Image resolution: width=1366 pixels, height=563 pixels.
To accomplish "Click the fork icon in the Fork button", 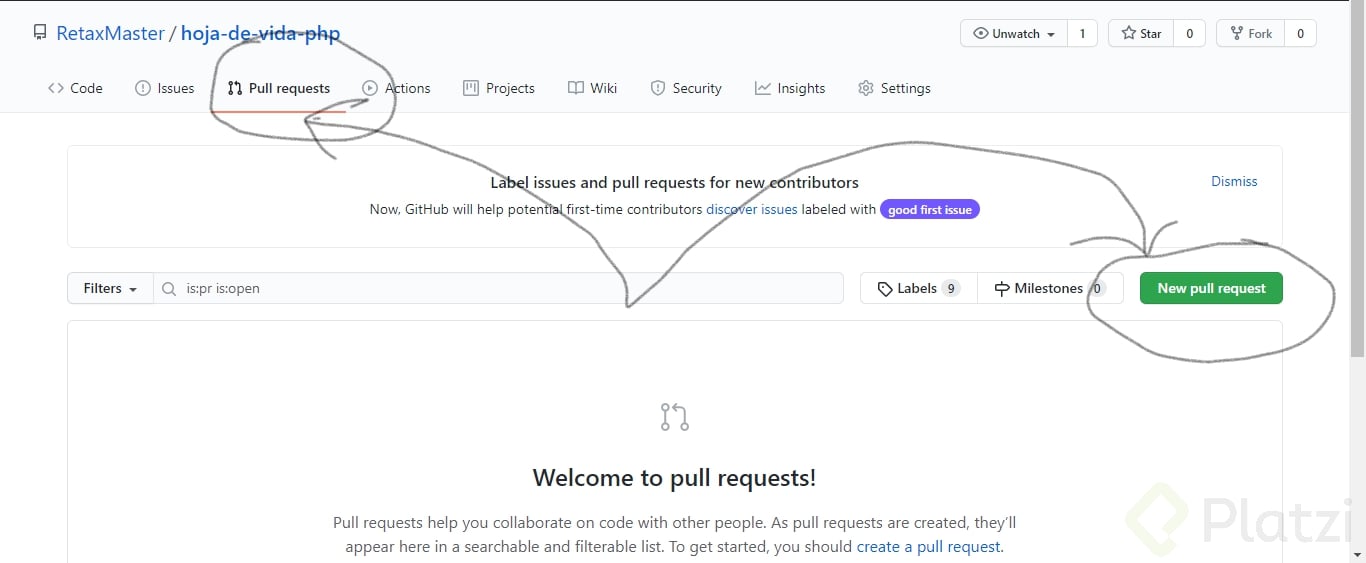I will [x=1236, y=33].
